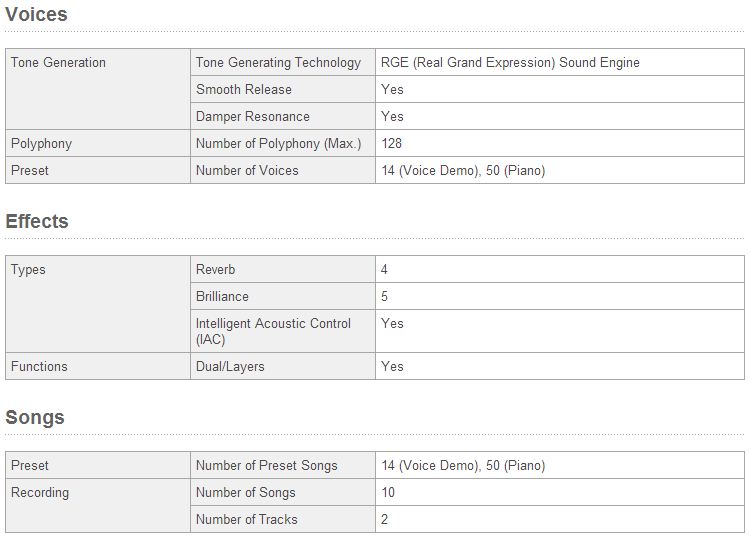The width and height of the screenshot is (750, 538).
Task: Click the Types category cell in Effects
Action: click(98, 304)
